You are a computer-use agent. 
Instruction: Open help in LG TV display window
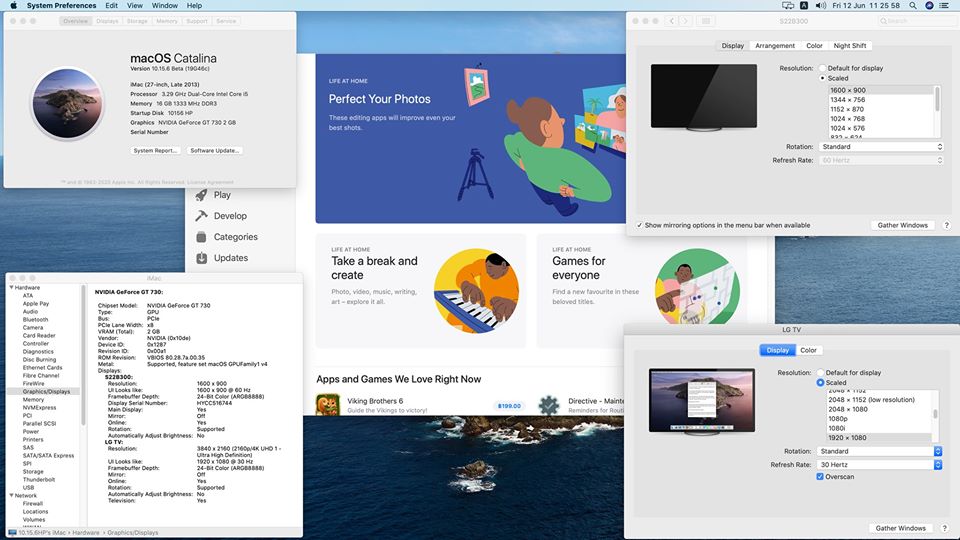pos(945,528)
